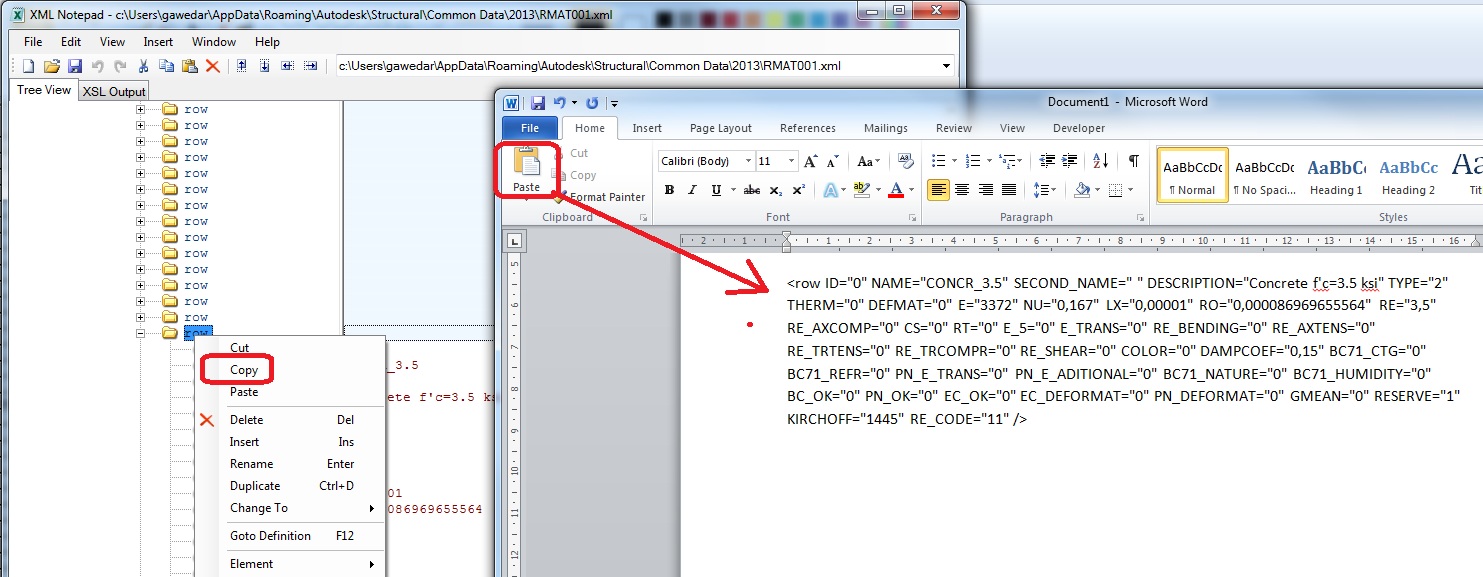Click Nudge node left icon in XML Notepad

tap(287, 66)
